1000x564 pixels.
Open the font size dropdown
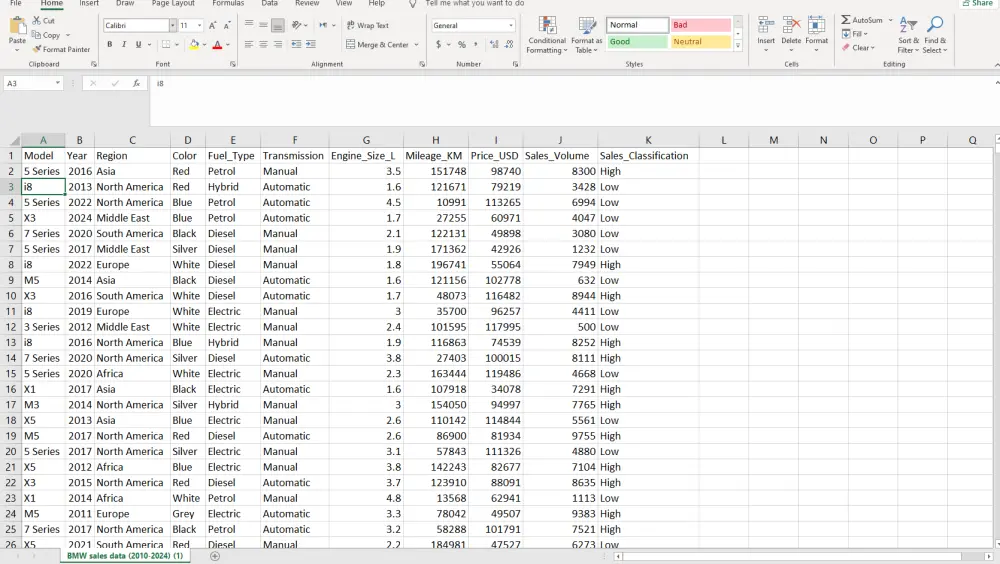199,26
